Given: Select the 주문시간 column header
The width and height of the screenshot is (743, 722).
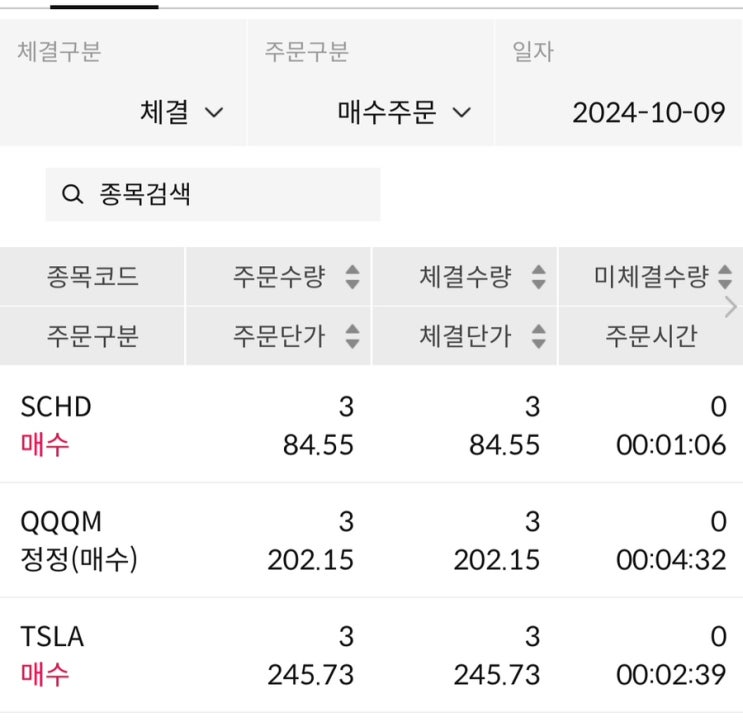Looking at the screenshot, I should coord(651,336).
